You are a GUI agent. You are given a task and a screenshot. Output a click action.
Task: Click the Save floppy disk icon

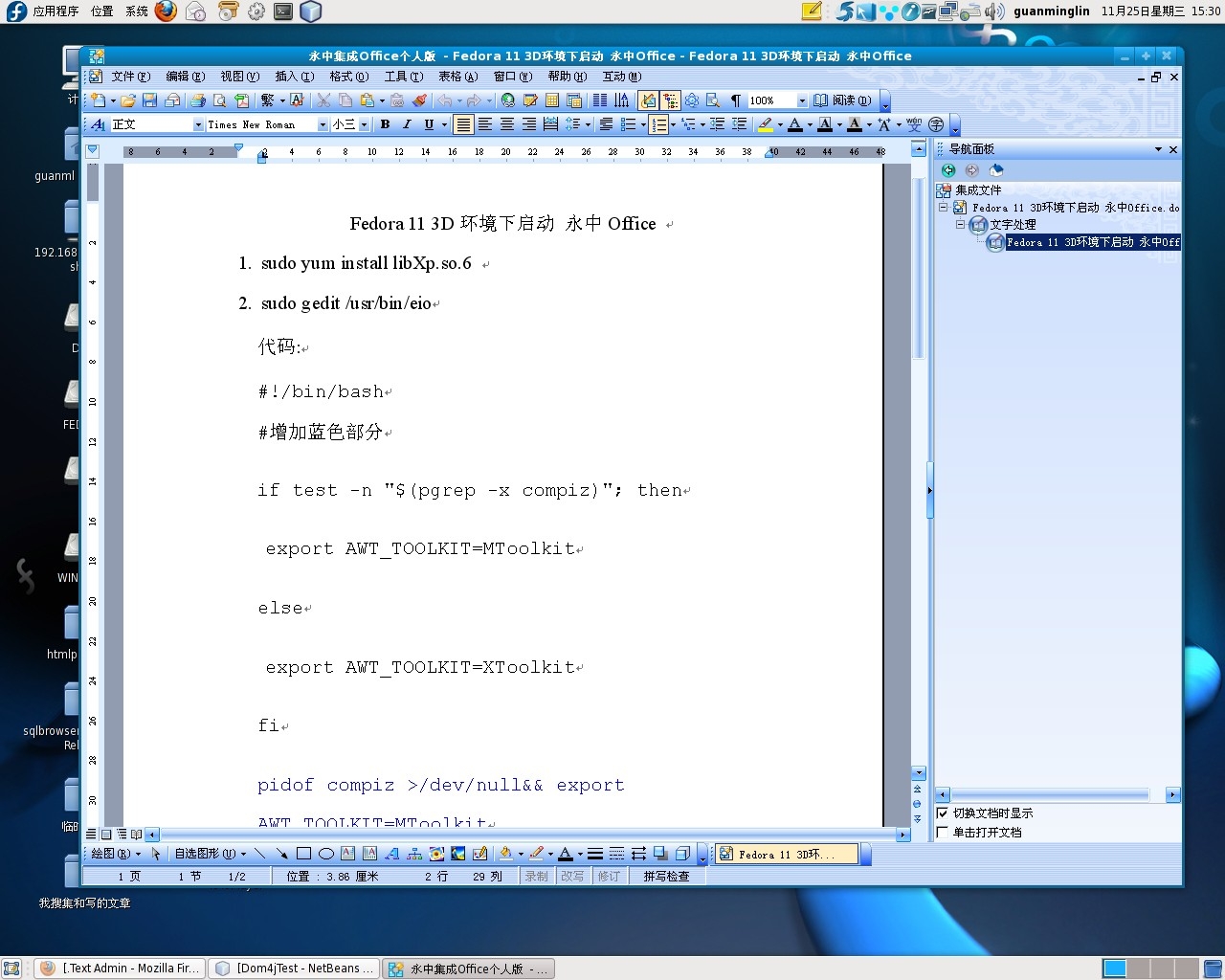[149, 100]
